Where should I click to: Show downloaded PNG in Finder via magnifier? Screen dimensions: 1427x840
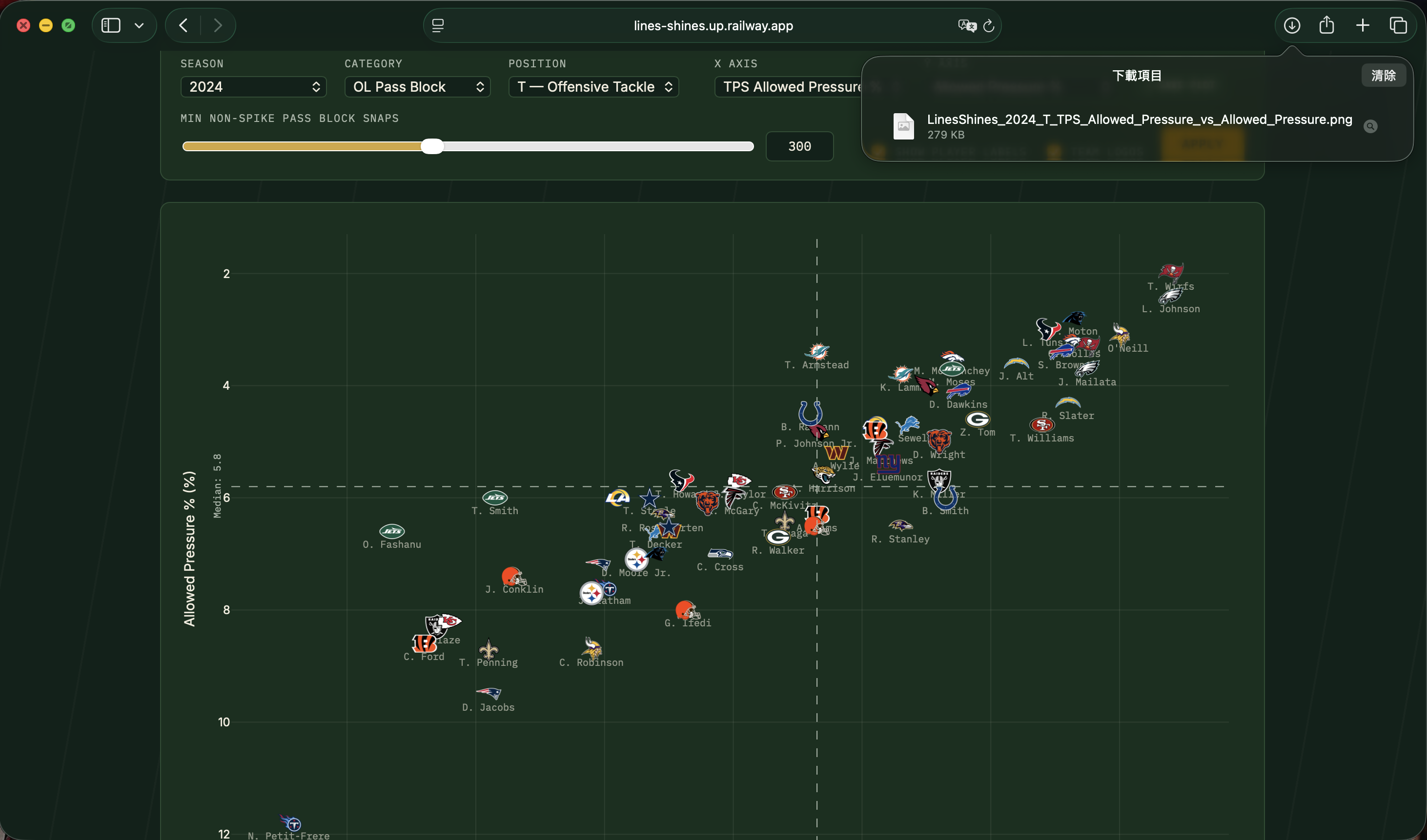pos(1370,126)
